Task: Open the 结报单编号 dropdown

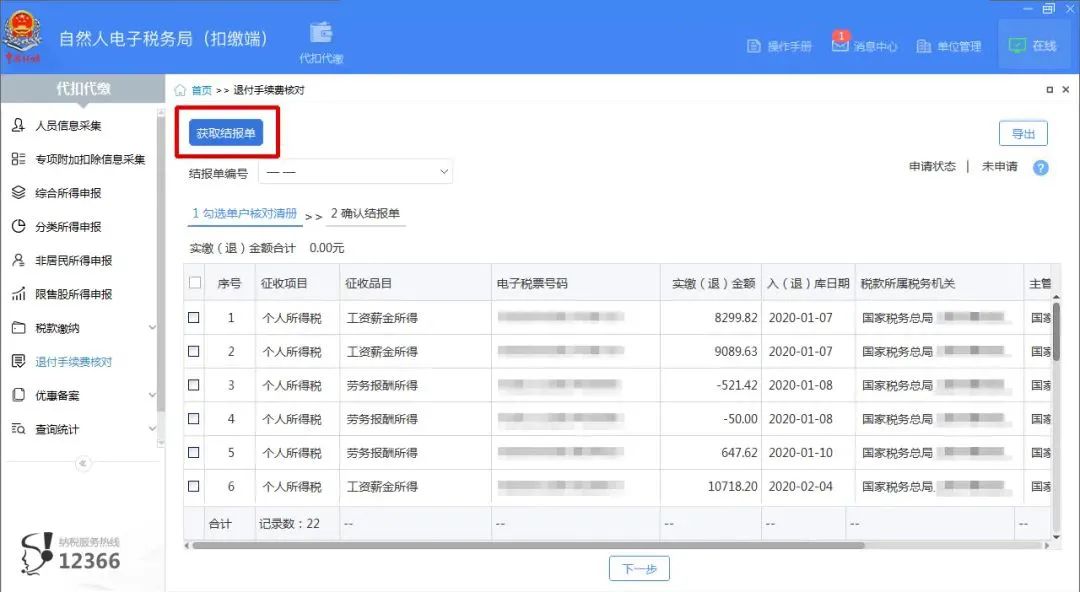Action: [355, 172]
